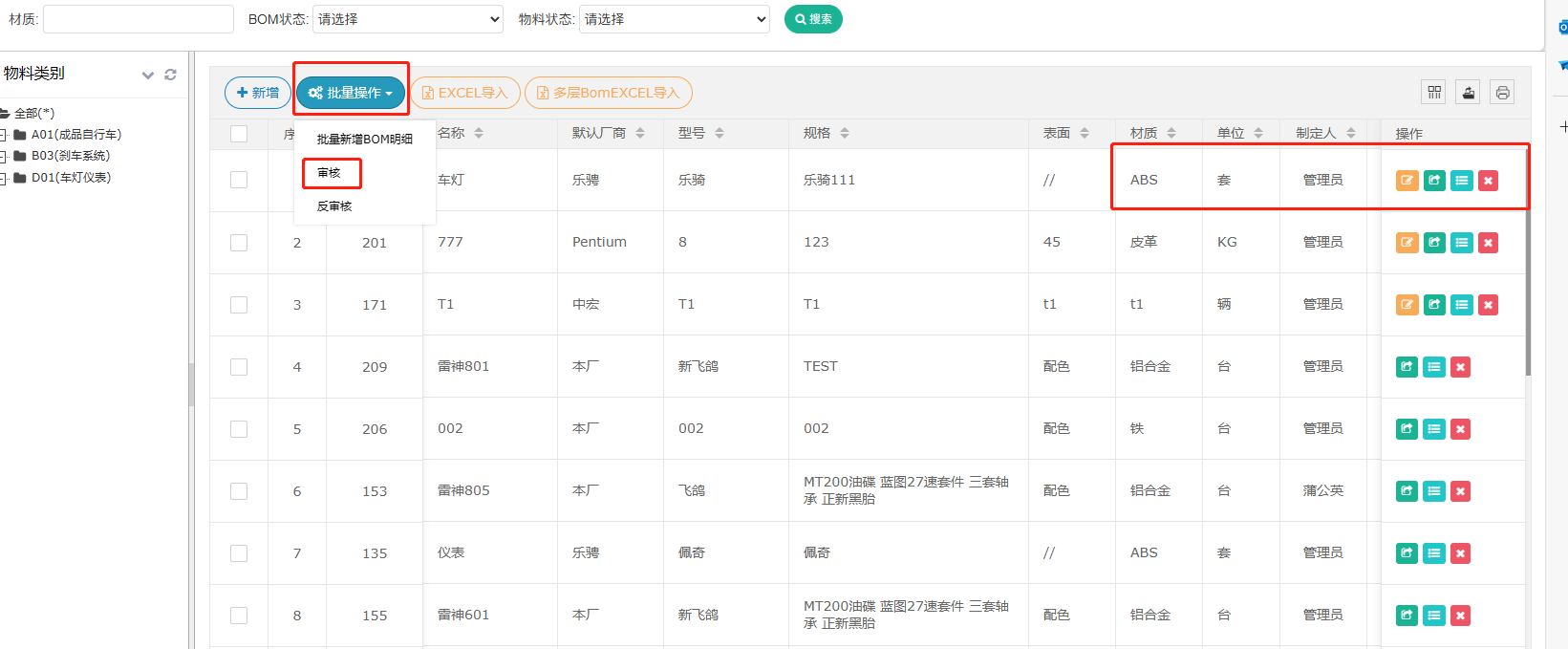Viewport: 1568px width, 649px height.
Task: Refresh the 物料类别 tree with the reload icon
Action: (170, 75)
